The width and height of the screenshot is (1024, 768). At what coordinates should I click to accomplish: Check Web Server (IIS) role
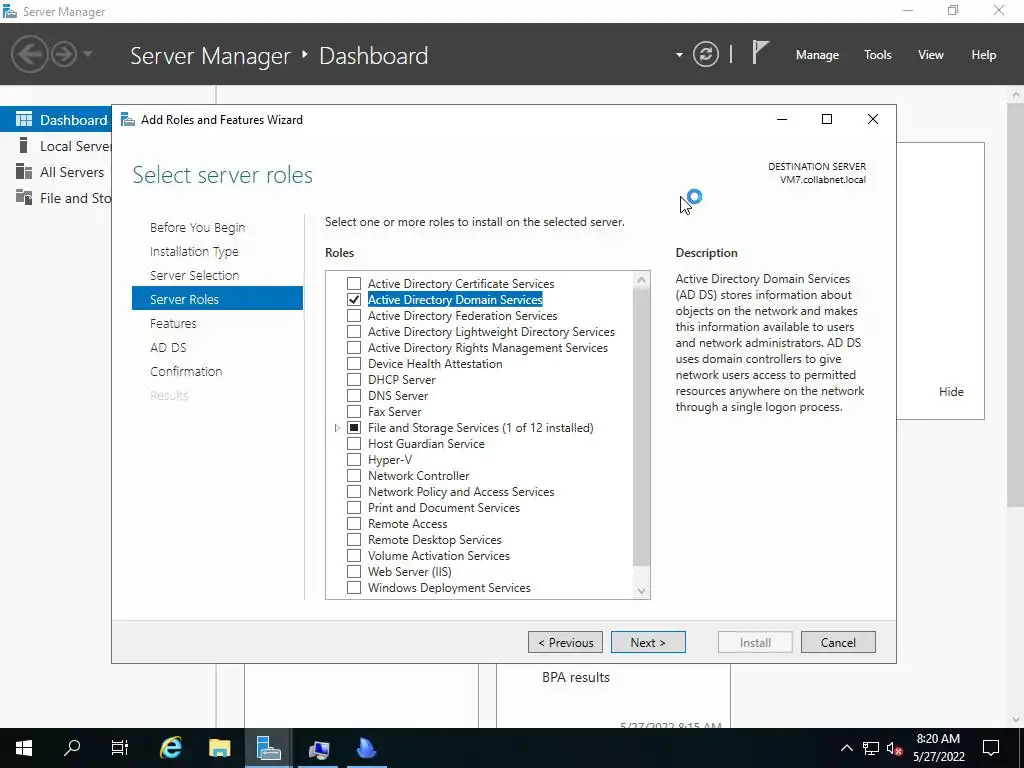click(354, 571)
